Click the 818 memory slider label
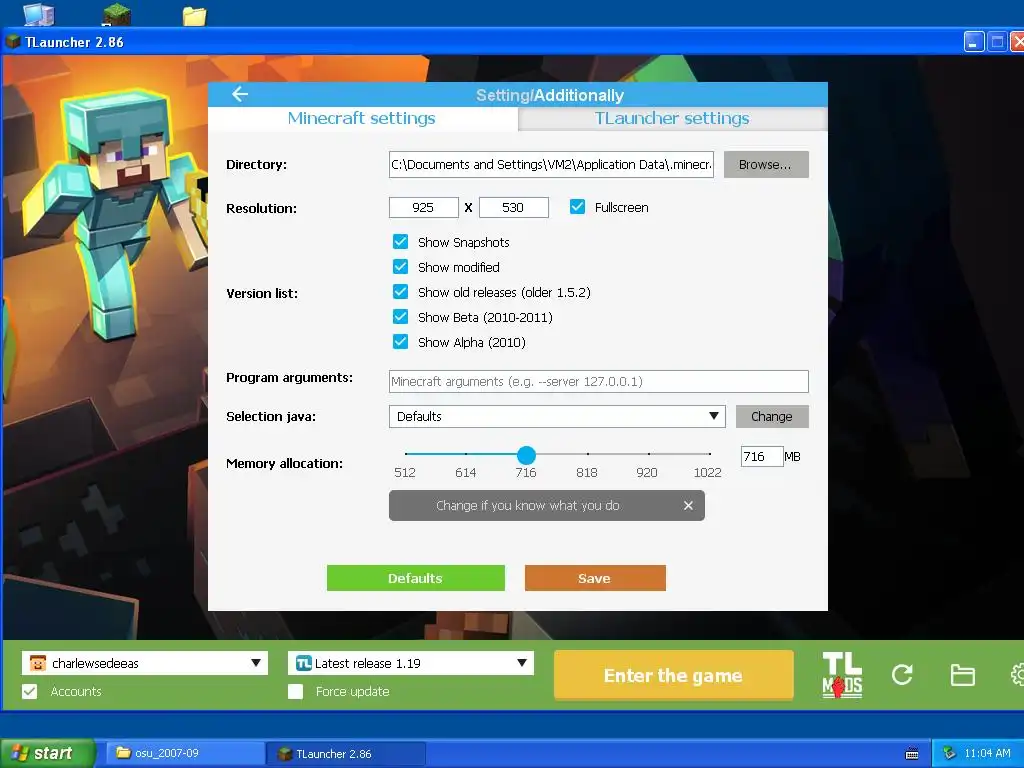The height and width of the screenshot is (768, 1024). pos(586,472)
